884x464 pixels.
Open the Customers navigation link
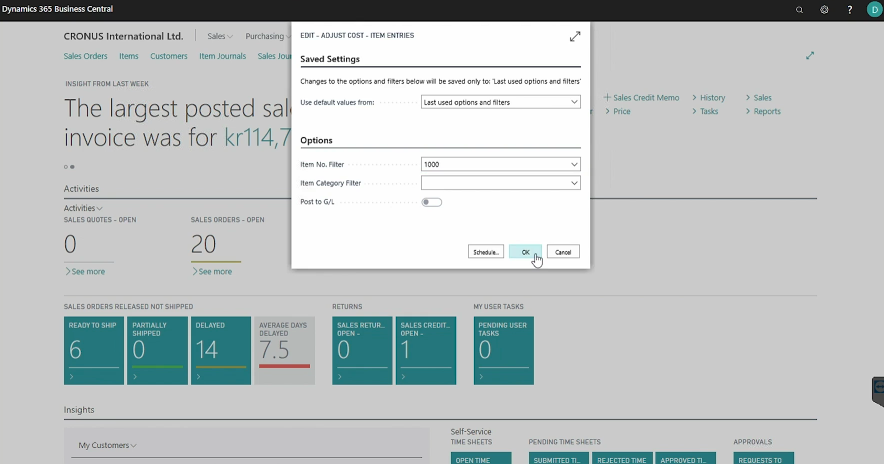coord(169,56)
